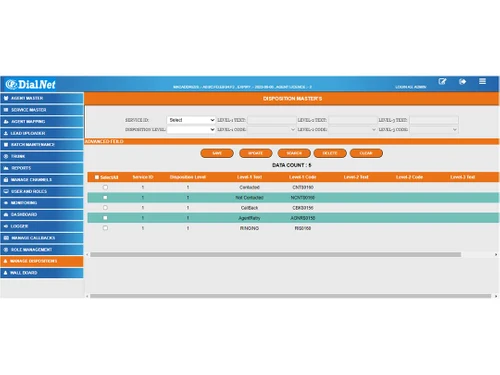Screen dimensions: 500x375
Task: Click the Level-3 Text column header
Action: pyautogui.click(x=463, y=177)
